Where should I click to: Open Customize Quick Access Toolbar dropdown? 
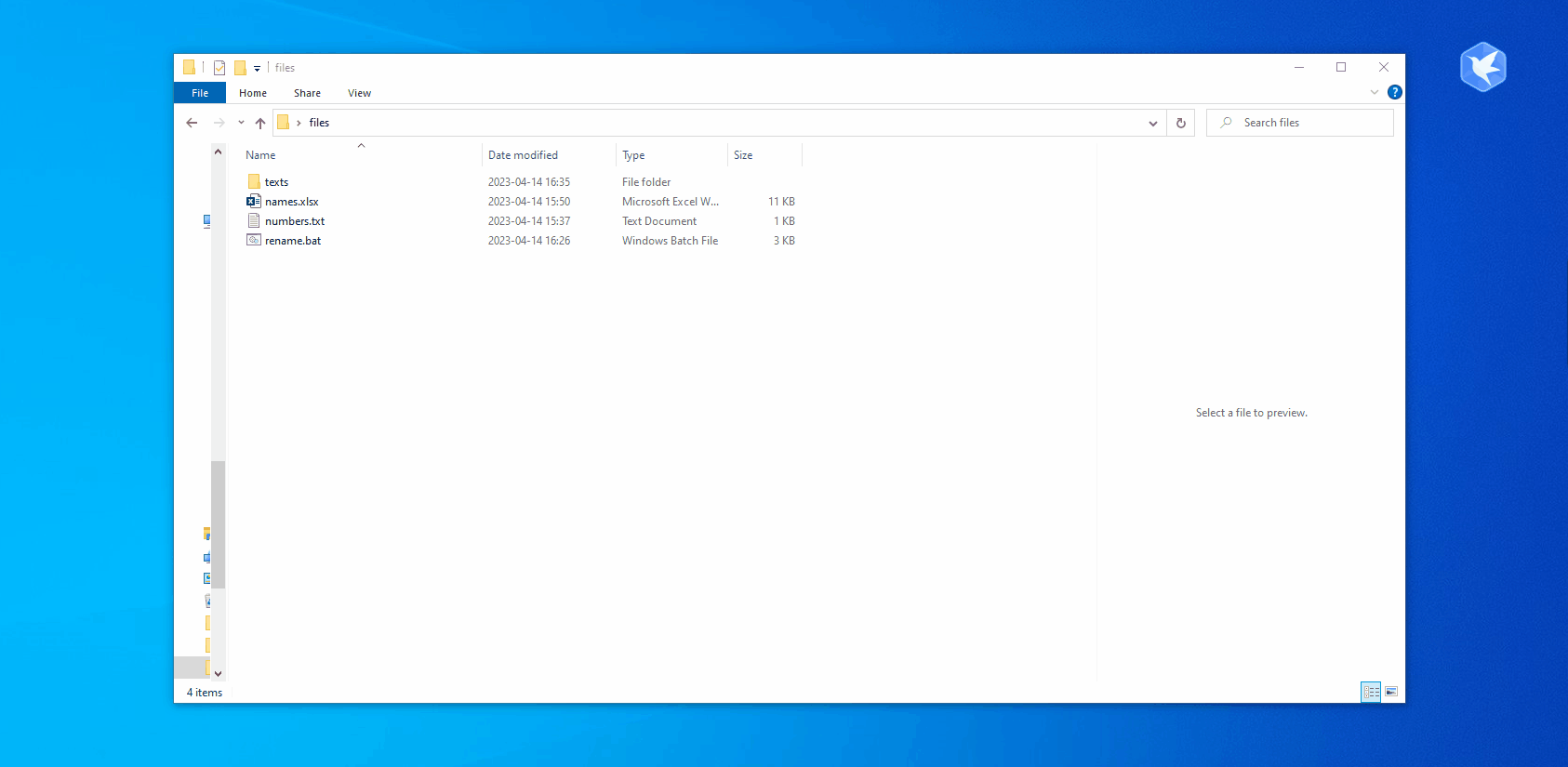(258, 68)
